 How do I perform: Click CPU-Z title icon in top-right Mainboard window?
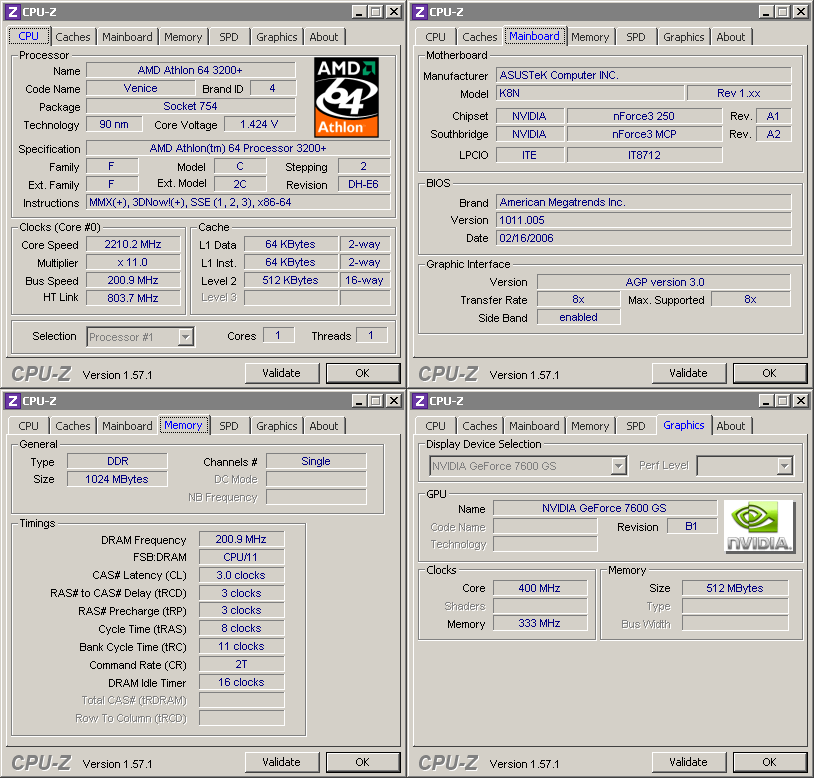tap(420, 11)
